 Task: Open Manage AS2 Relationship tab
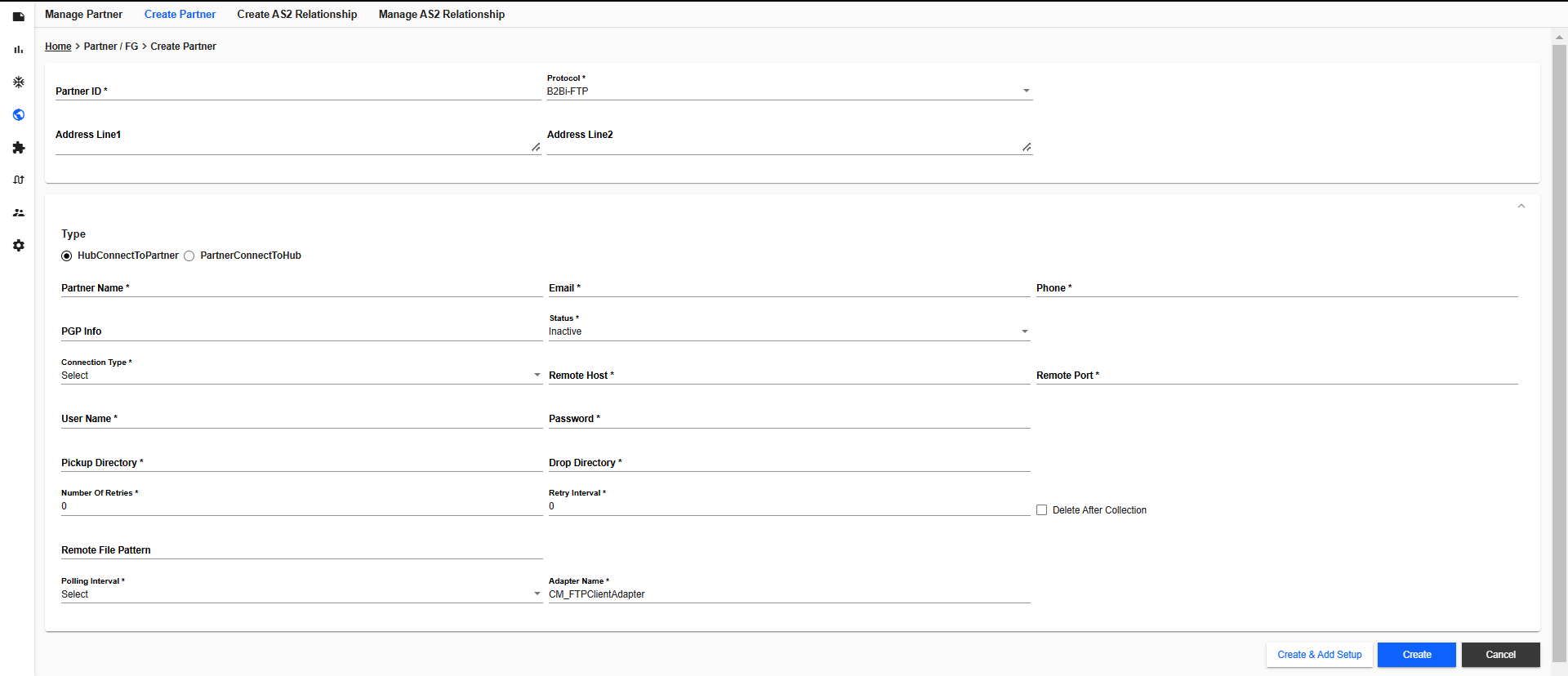(442, 14)
